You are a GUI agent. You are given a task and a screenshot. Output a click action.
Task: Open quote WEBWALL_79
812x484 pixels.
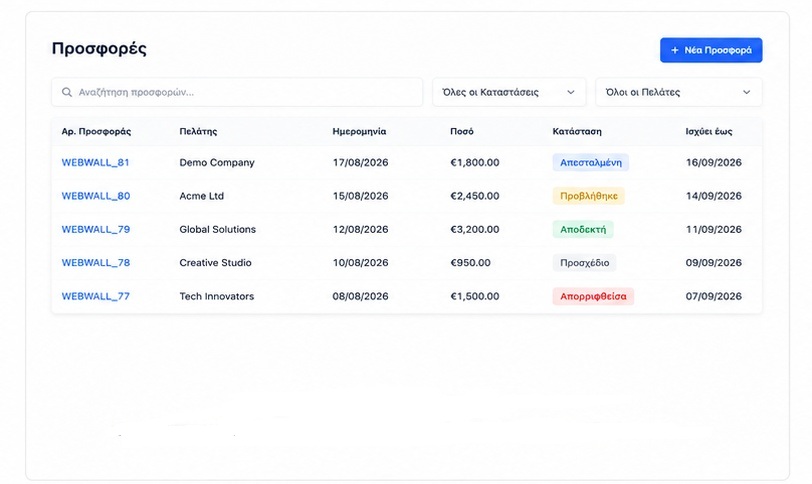click(x=96, y=229)
